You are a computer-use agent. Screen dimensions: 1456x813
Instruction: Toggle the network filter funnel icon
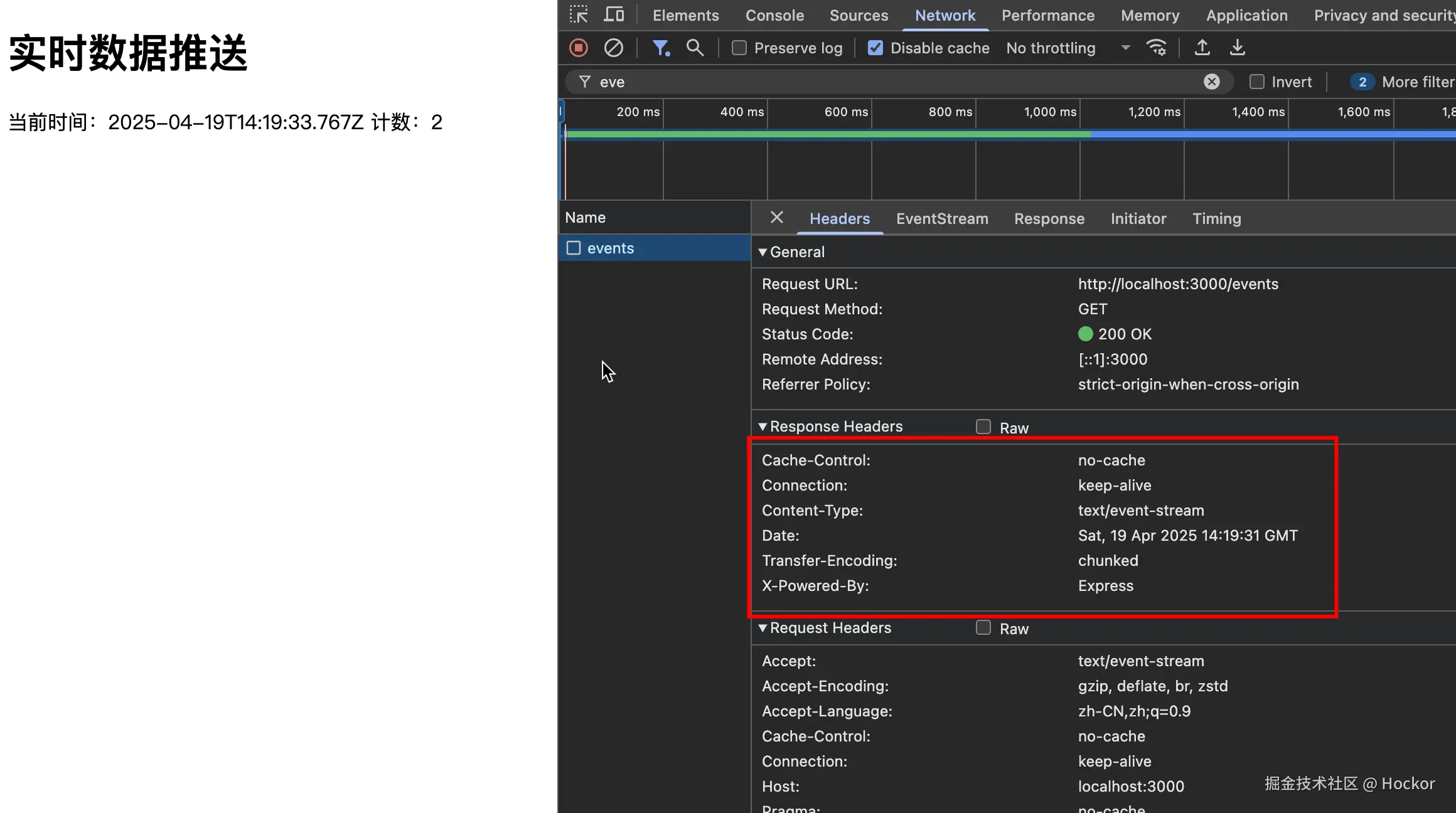tap(660, 48)
